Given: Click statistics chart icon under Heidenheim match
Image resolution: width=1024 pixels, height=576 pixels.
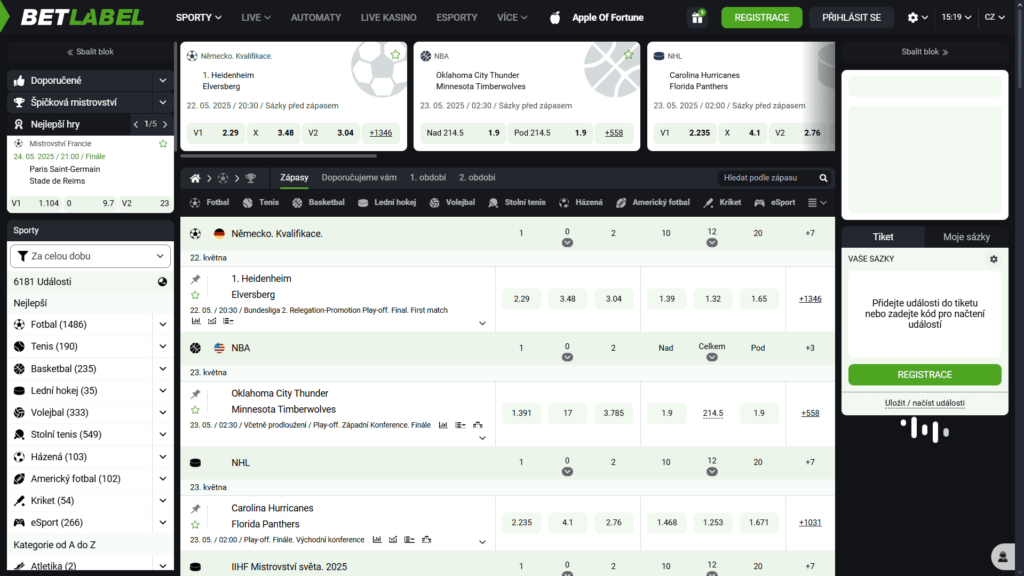Looking at the screenshot, I should pyautogui.click(x=196, y=322).
